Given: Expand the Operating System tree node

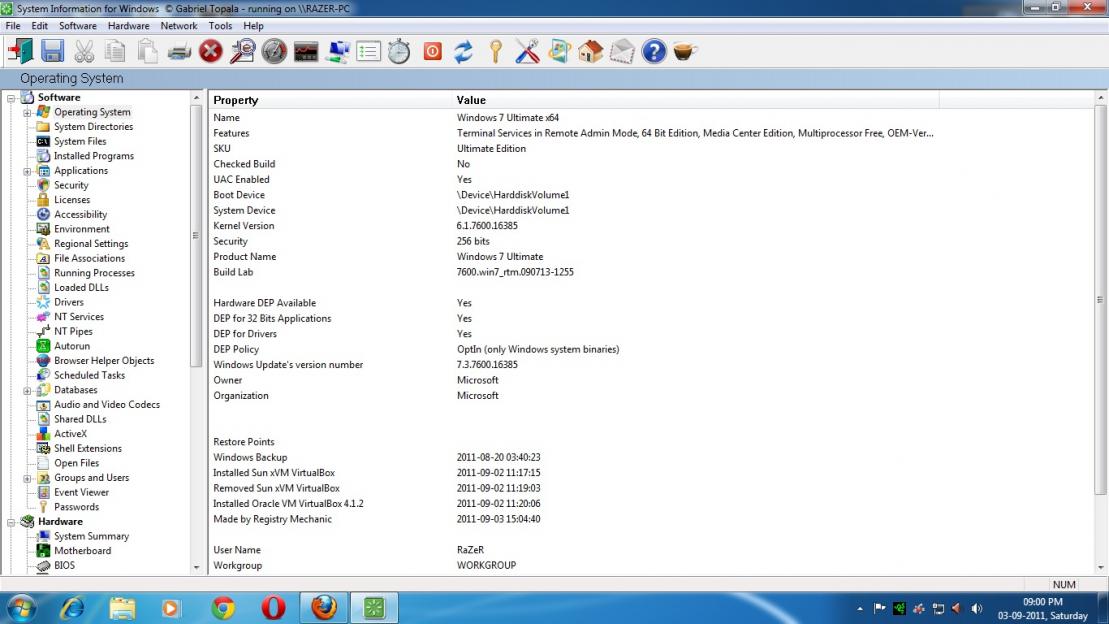Looking at the screenshot, I should coord(27,112).
